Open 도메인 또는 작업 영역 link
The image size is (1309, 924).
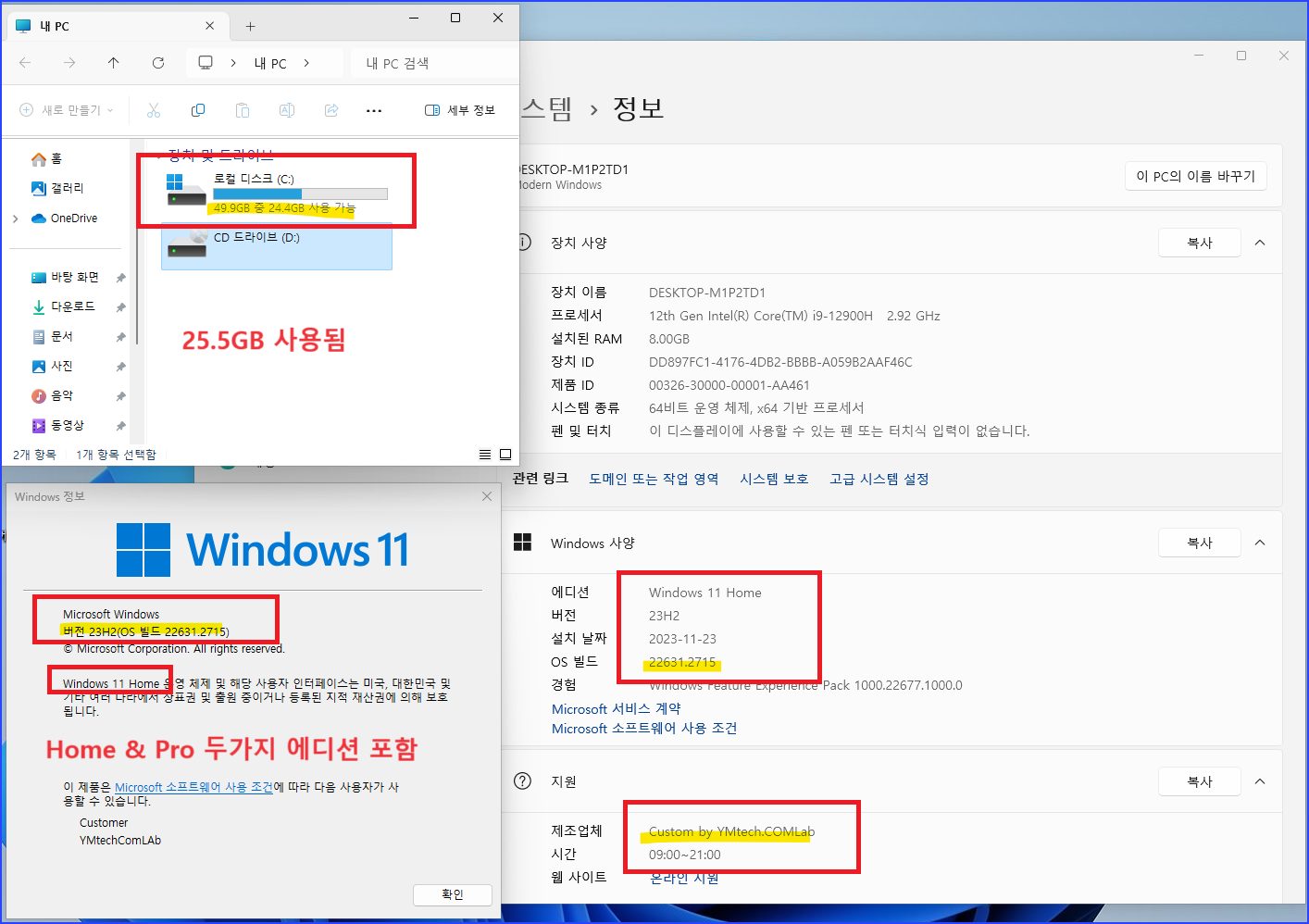pos(654,479)
